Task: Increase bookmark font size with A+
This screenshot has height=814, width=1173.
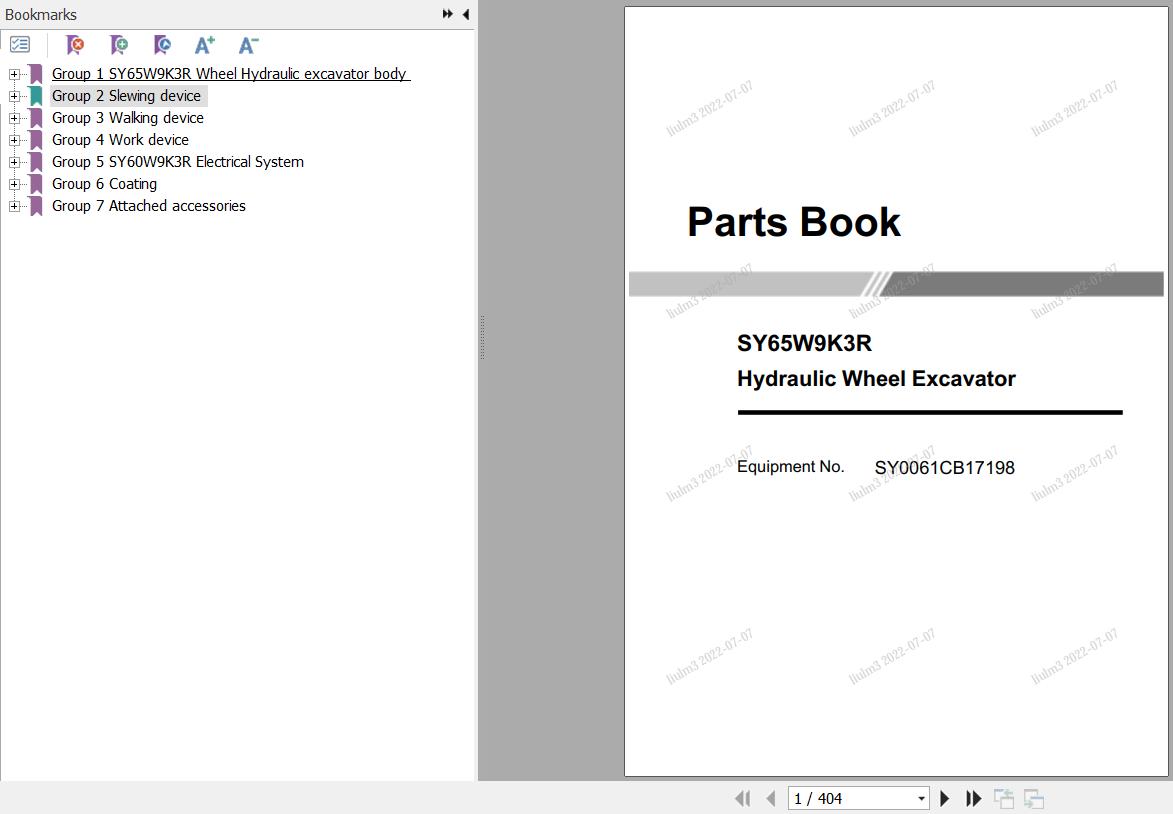Action: click(205, 45)
